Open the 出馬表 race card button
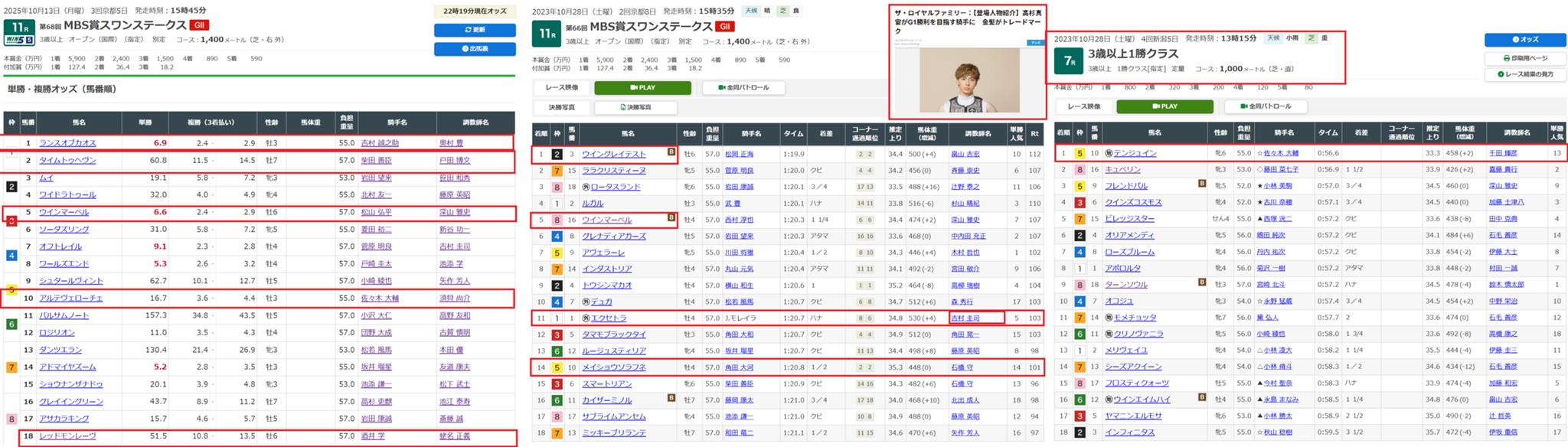The width and height of the screenshot is (1568, 447). click(x=474, y=49)
